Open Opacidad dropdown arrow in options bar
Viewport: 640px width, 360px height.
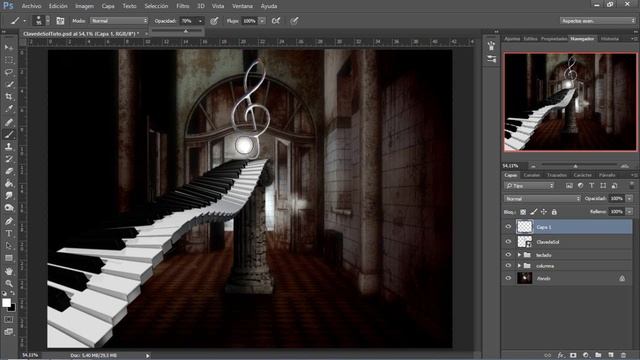pyautogui.click(x=200, y=21)
